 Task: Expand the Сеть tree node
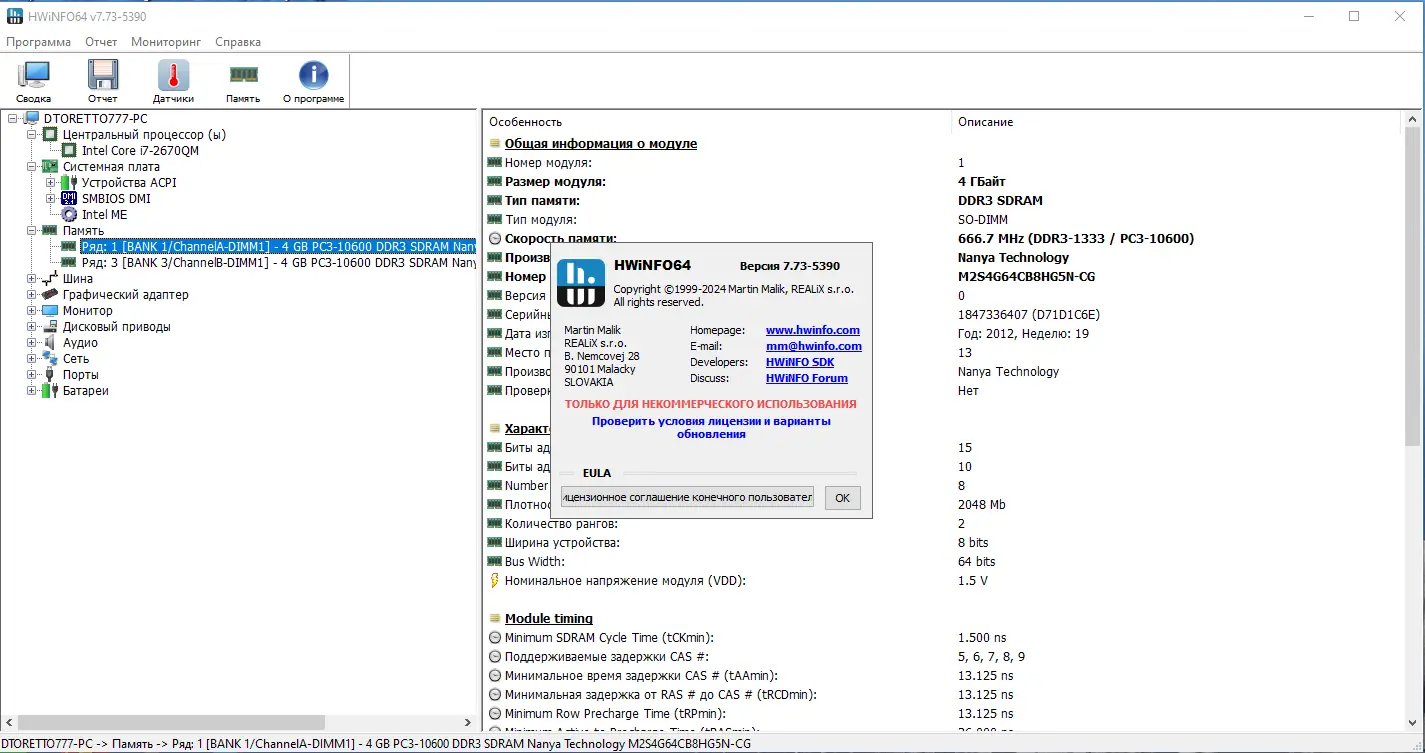tap(32, 358)
